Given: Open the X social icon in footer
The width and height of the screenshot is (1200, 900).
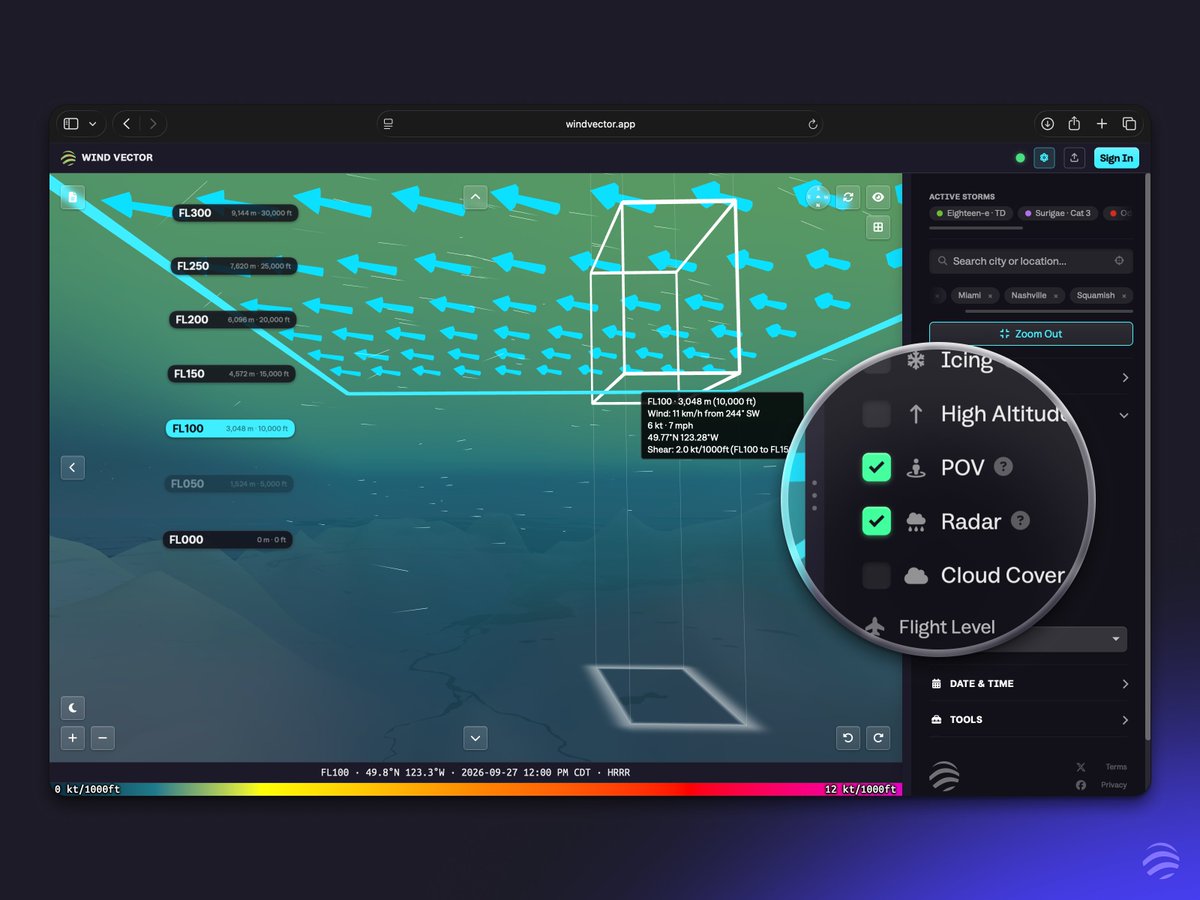Looking at the screenshot, I should point(1081,767).
